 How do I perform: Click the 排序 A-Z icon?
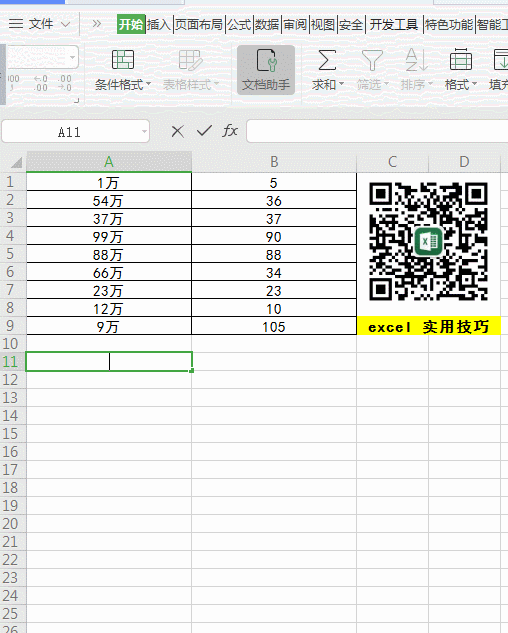416,60
